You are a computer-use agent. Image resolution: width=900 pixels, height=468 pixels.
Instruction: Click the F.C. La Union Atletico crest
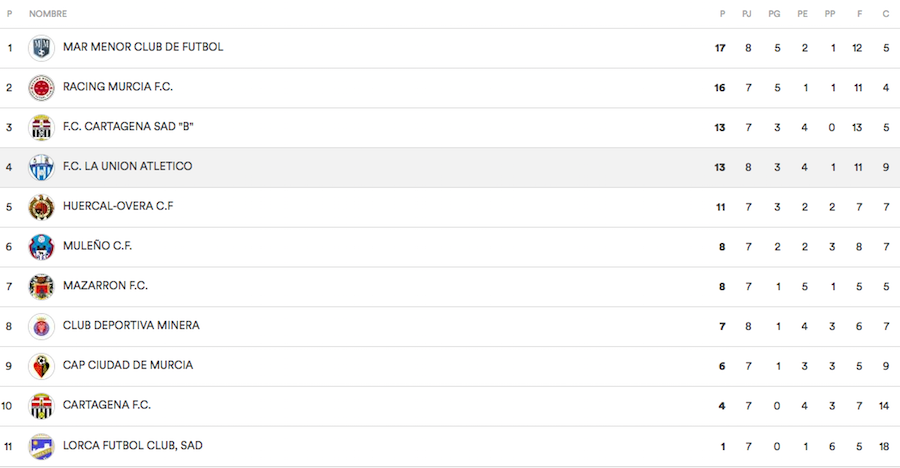coord(41,167)
